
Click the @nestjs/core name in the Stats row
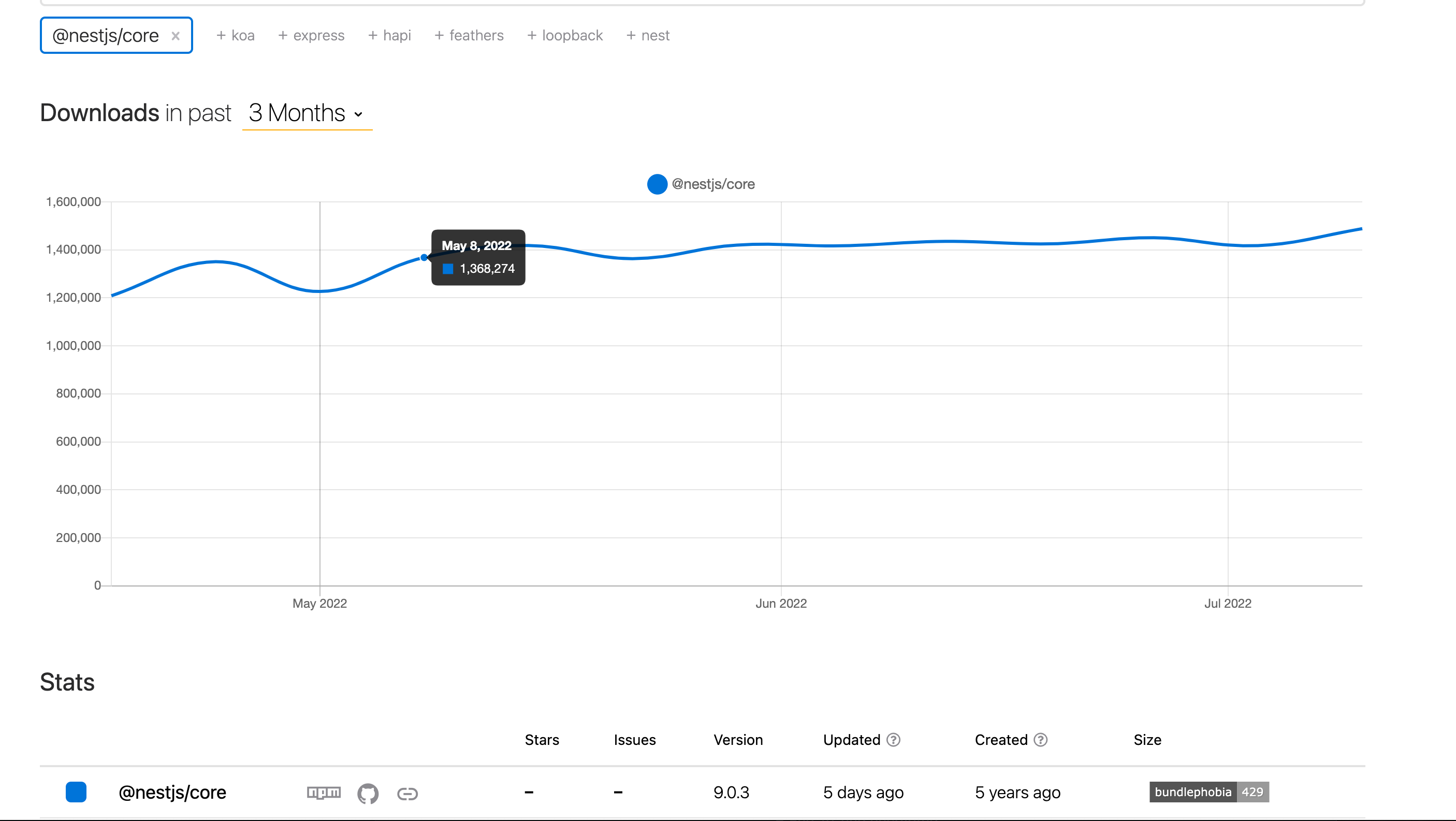(172, 792)
